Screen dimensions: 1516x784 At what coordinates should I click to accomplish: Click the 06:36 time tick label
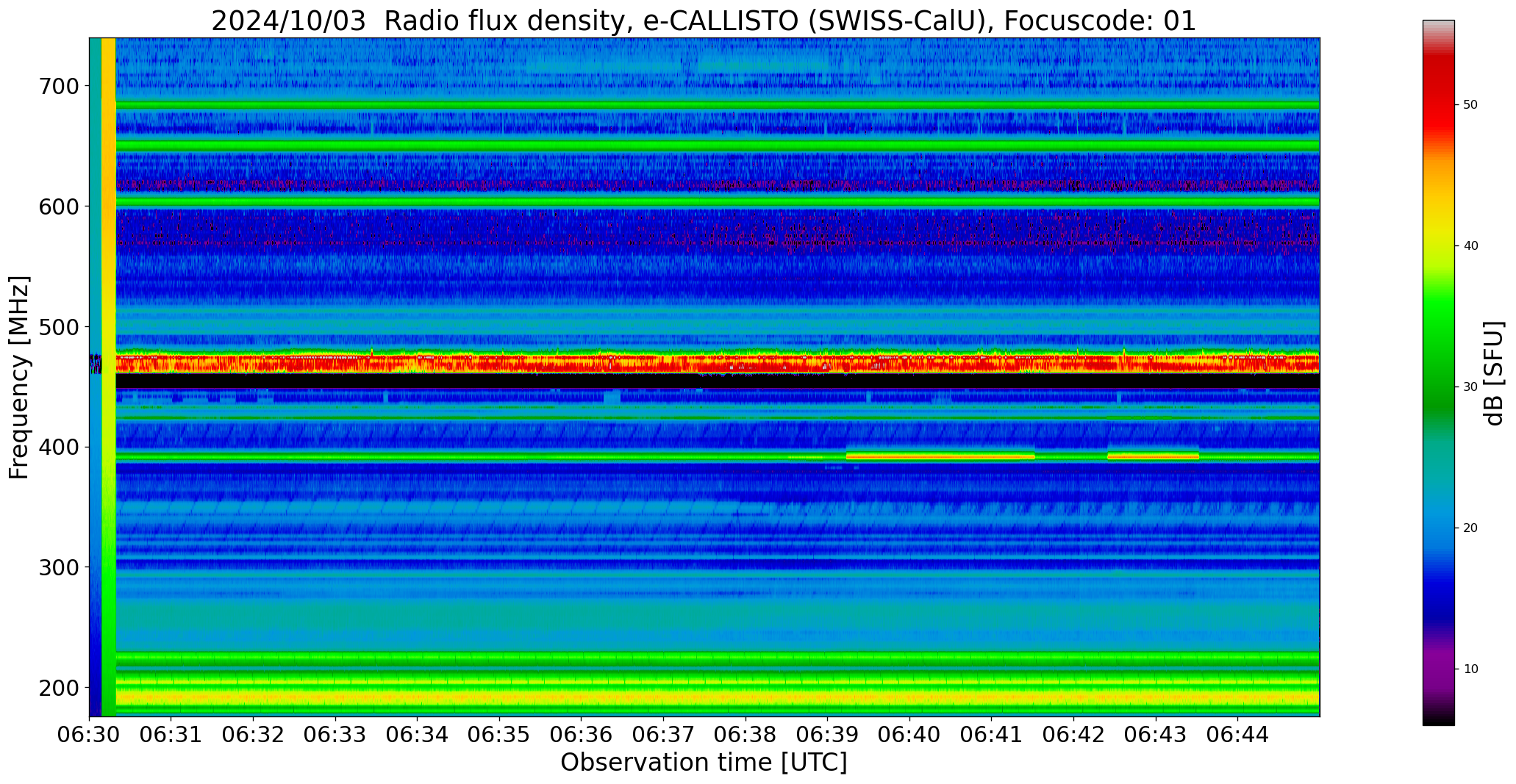(x=582, y=734)
